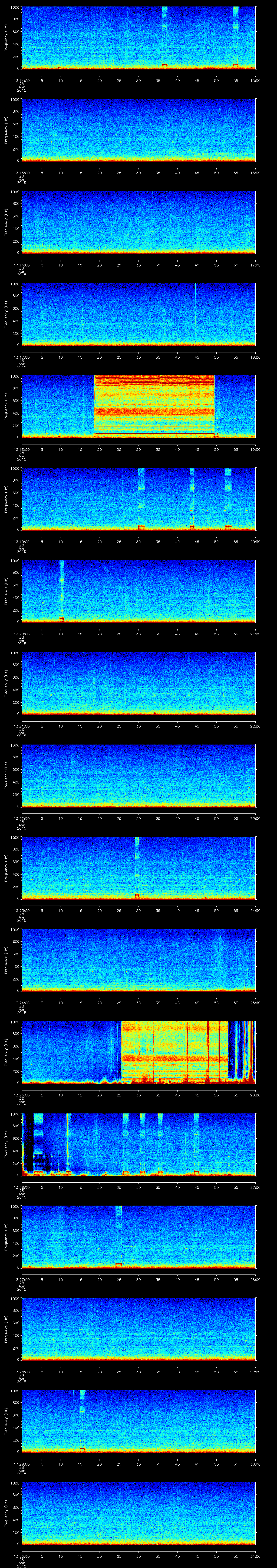This screenshot has width=277, height=1568.
Task: Click the Frequency (Hz) axis label of the 13:18:00 panel
Action: click(6, 407)
